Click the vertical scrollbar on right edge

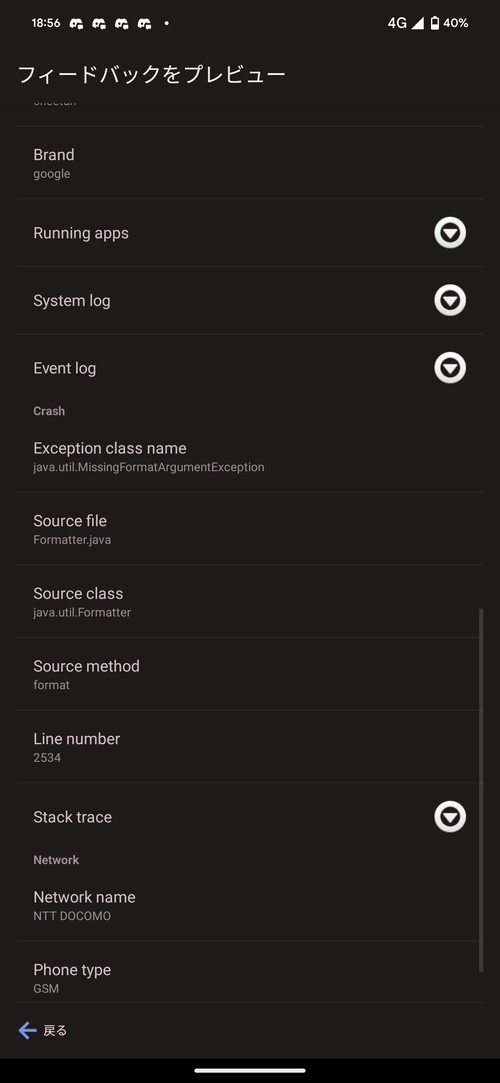481,790
